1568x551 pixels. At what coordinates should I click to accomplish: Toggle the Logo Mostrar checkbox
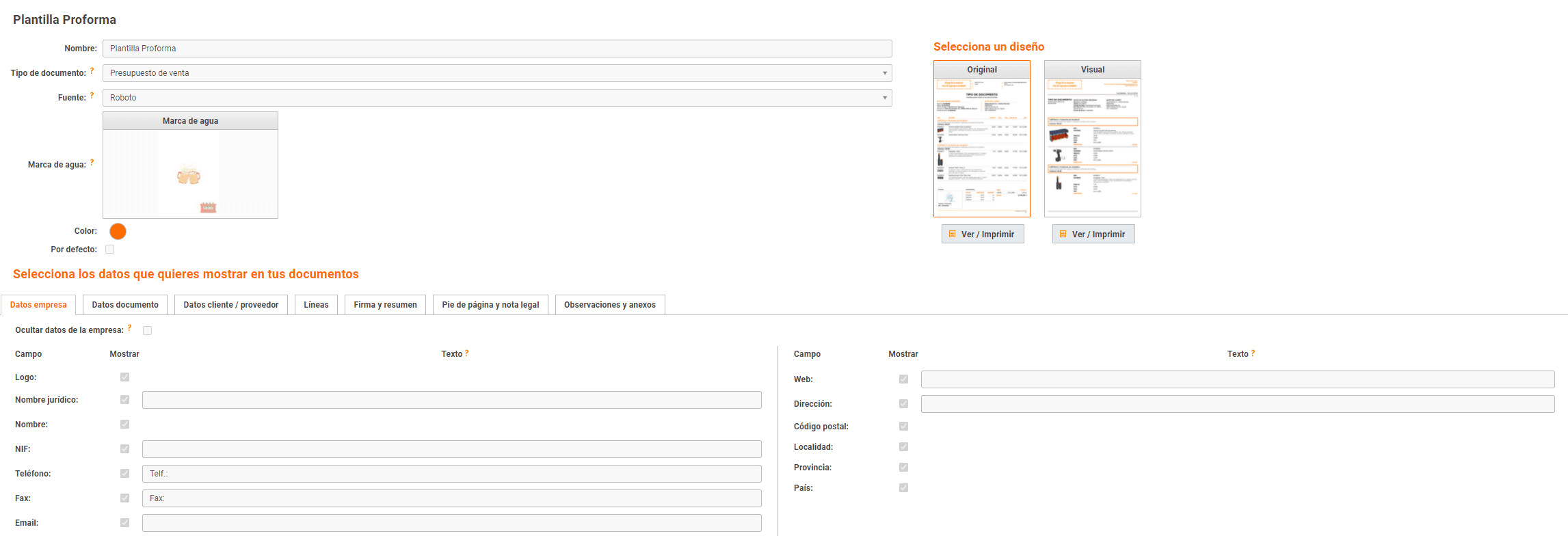(124, 377)
